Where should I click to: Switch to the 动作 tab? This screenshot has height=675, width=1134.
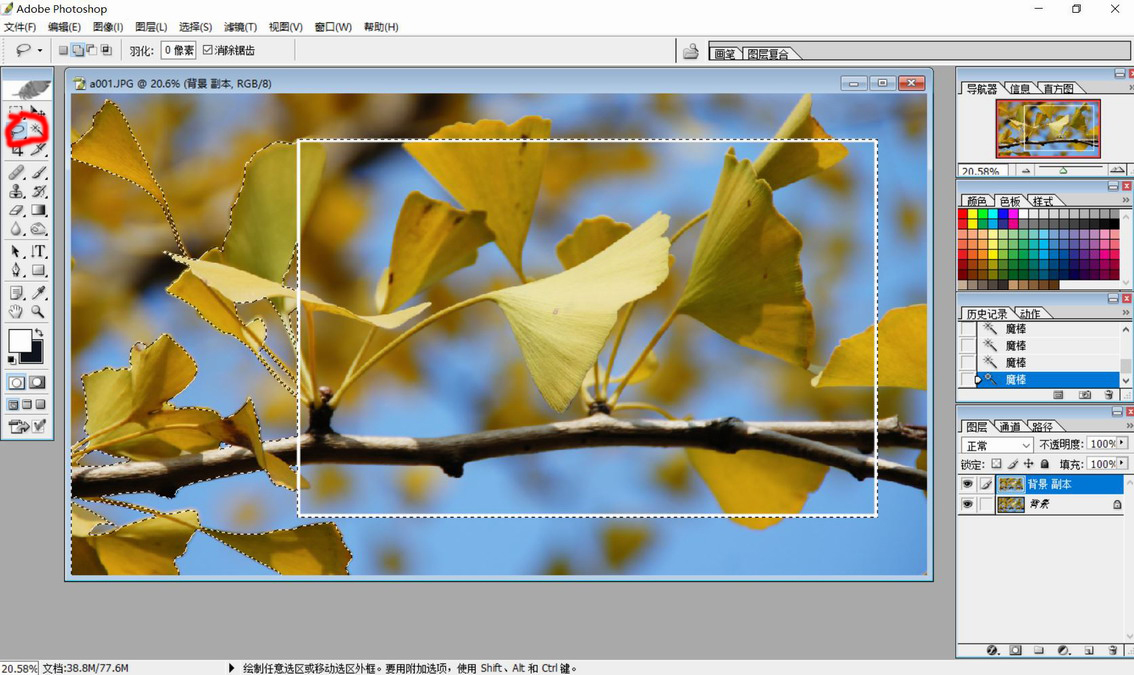[x=1030, y=314]
